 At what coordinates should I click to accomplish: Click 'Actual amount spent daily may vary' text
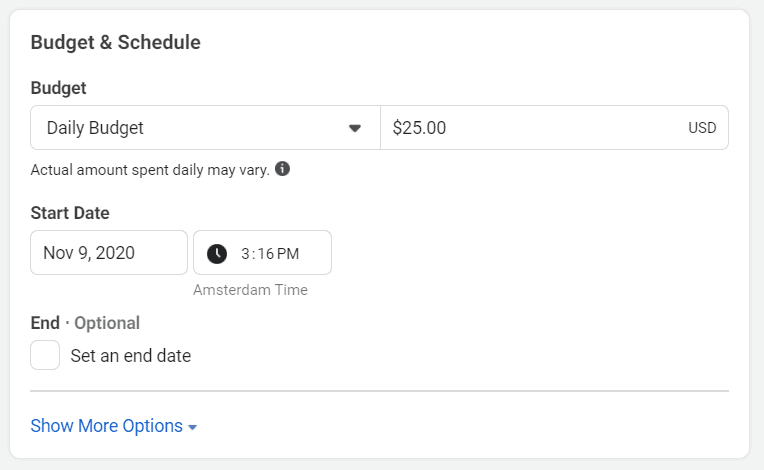pyautogui.click(x=150, y=170)
